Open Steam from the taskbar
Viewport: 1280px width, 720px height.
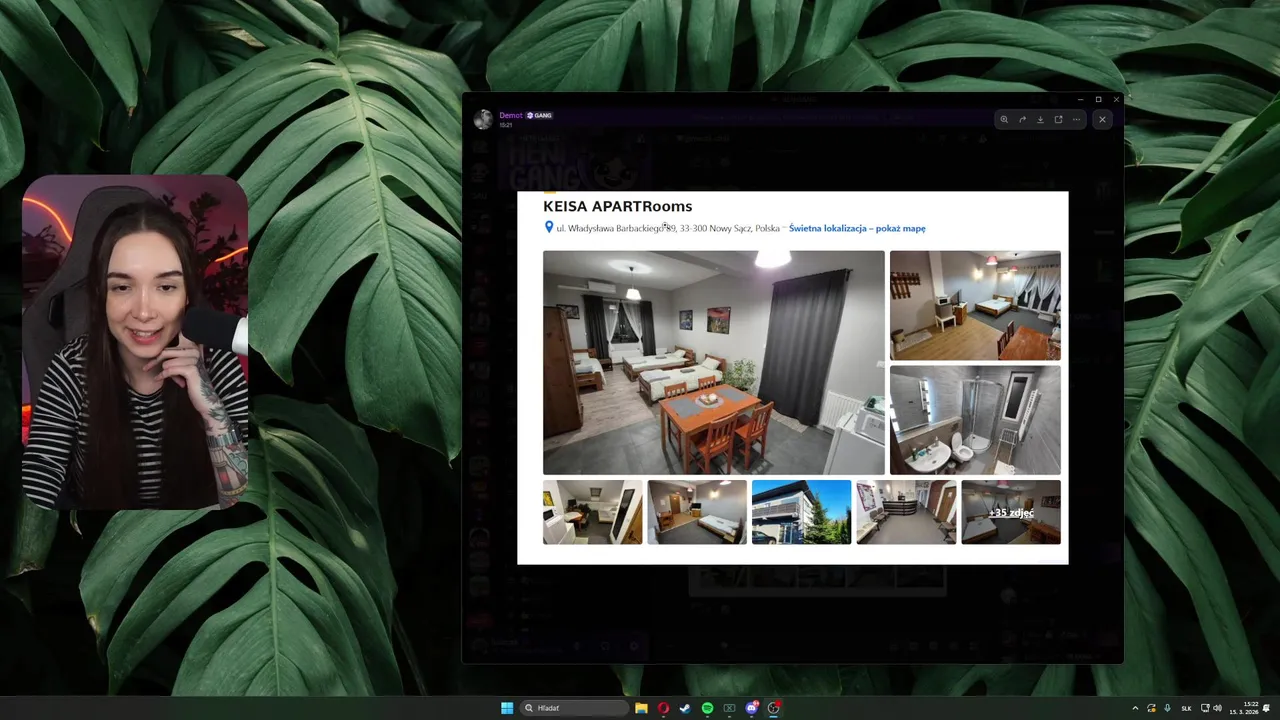[x=685, y=708]
